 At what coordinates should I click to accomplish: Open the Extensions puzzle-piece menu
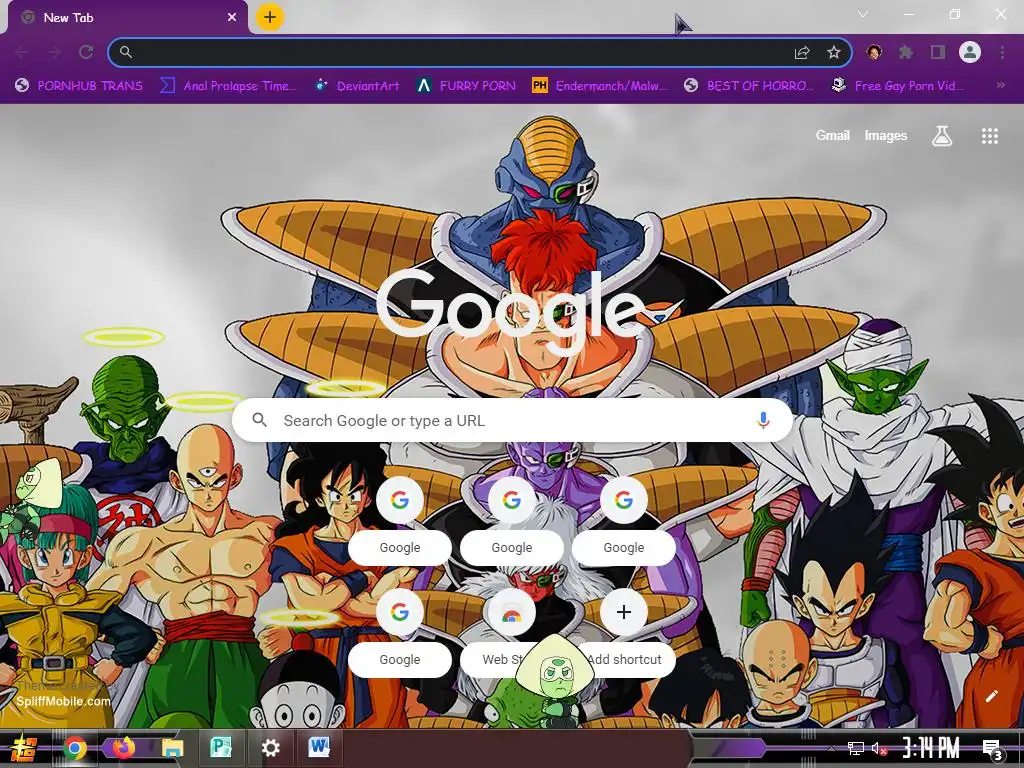pos(906,52)
